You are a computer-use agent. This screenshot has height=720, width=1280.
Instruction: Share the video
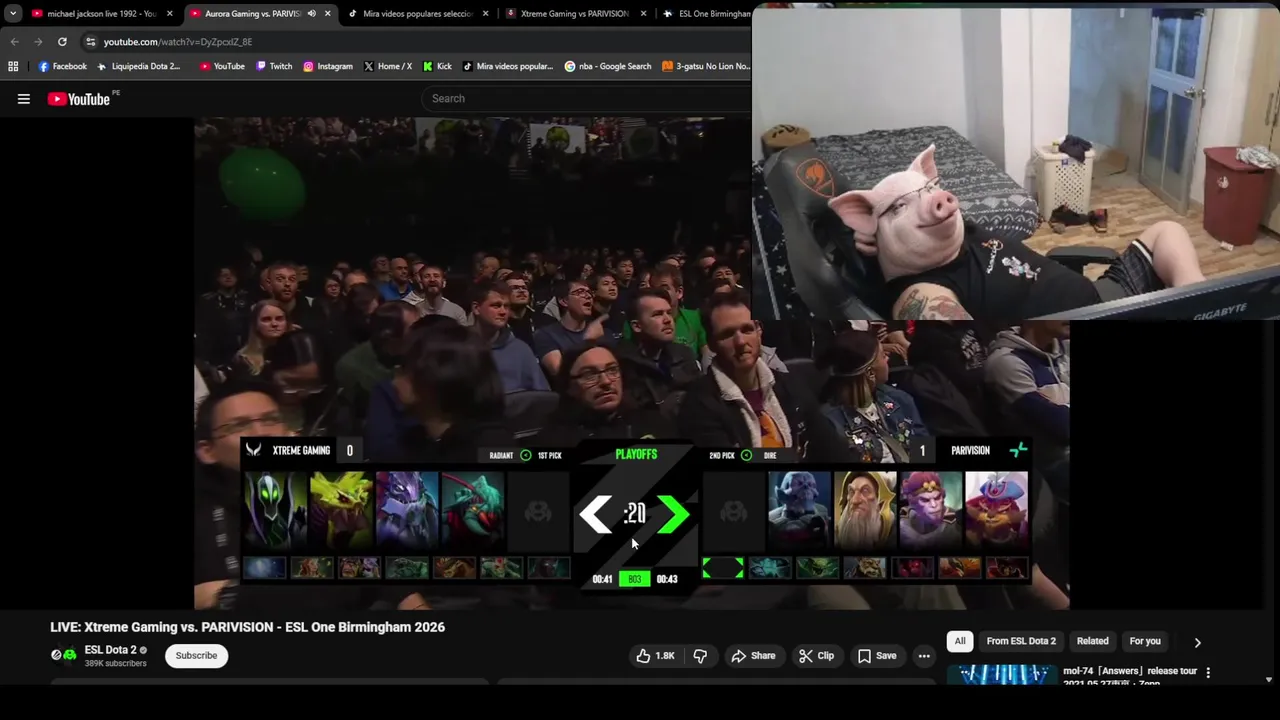pyautogui.click(x=753, y=656)
